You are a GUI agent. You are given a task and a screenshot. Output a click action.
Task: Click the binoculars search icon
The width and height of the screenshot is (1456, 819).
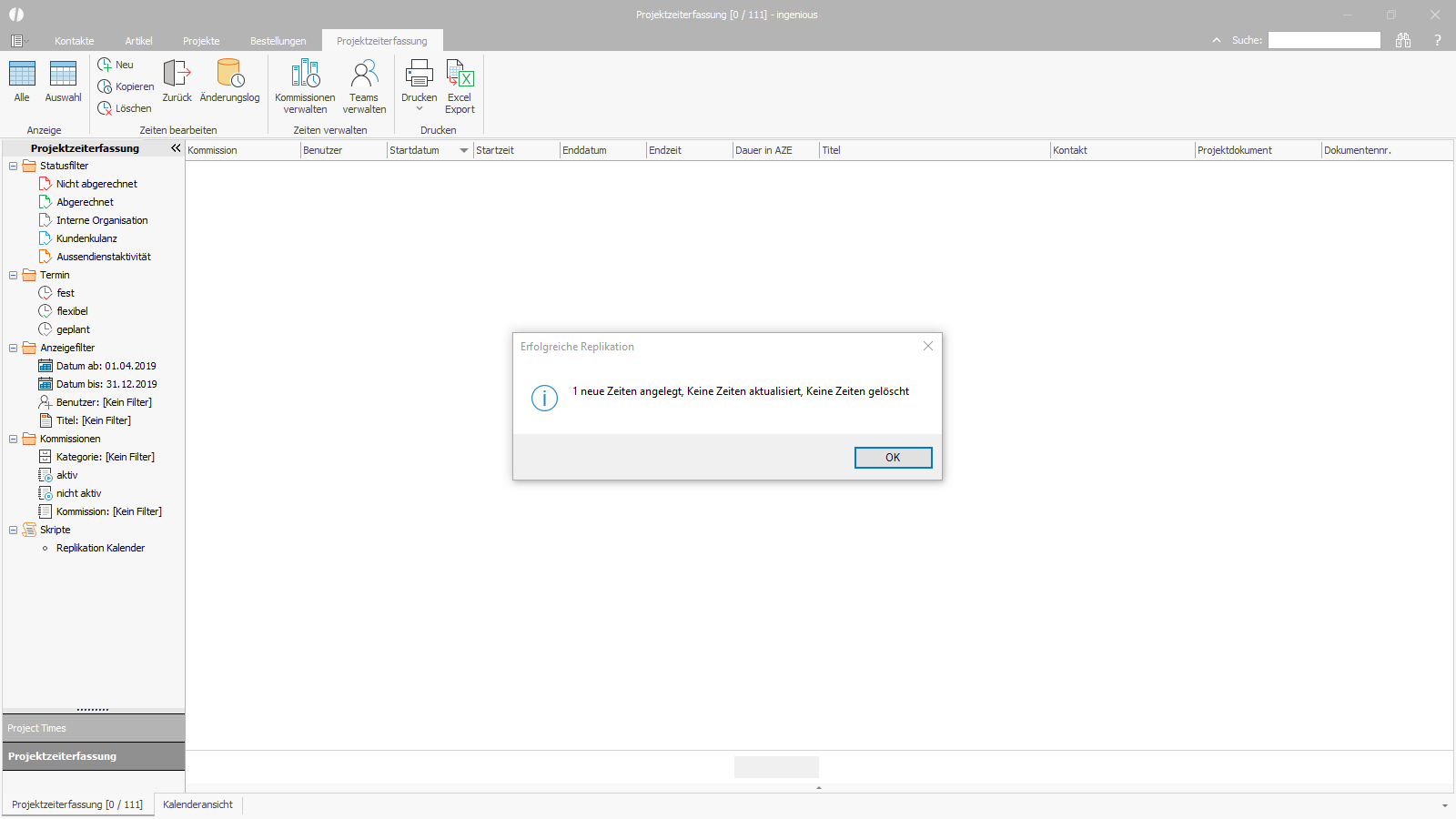(x=1403, y=40)
